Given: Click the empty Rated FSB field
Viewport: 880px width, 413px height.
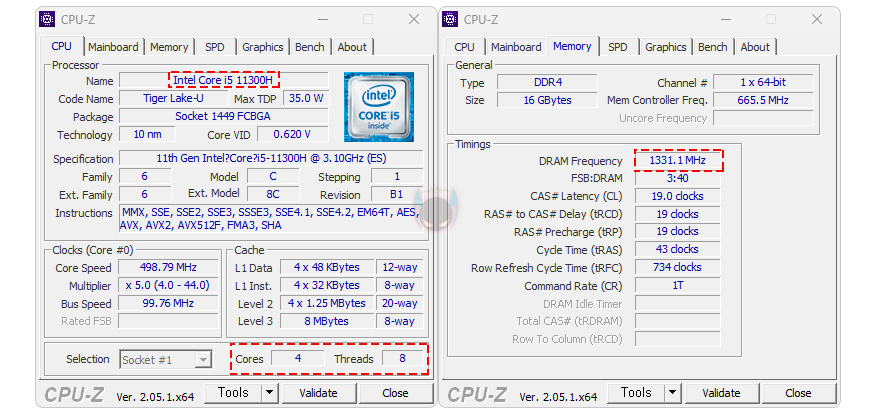Looking at the screenshot, I should [x=168, y=321].
